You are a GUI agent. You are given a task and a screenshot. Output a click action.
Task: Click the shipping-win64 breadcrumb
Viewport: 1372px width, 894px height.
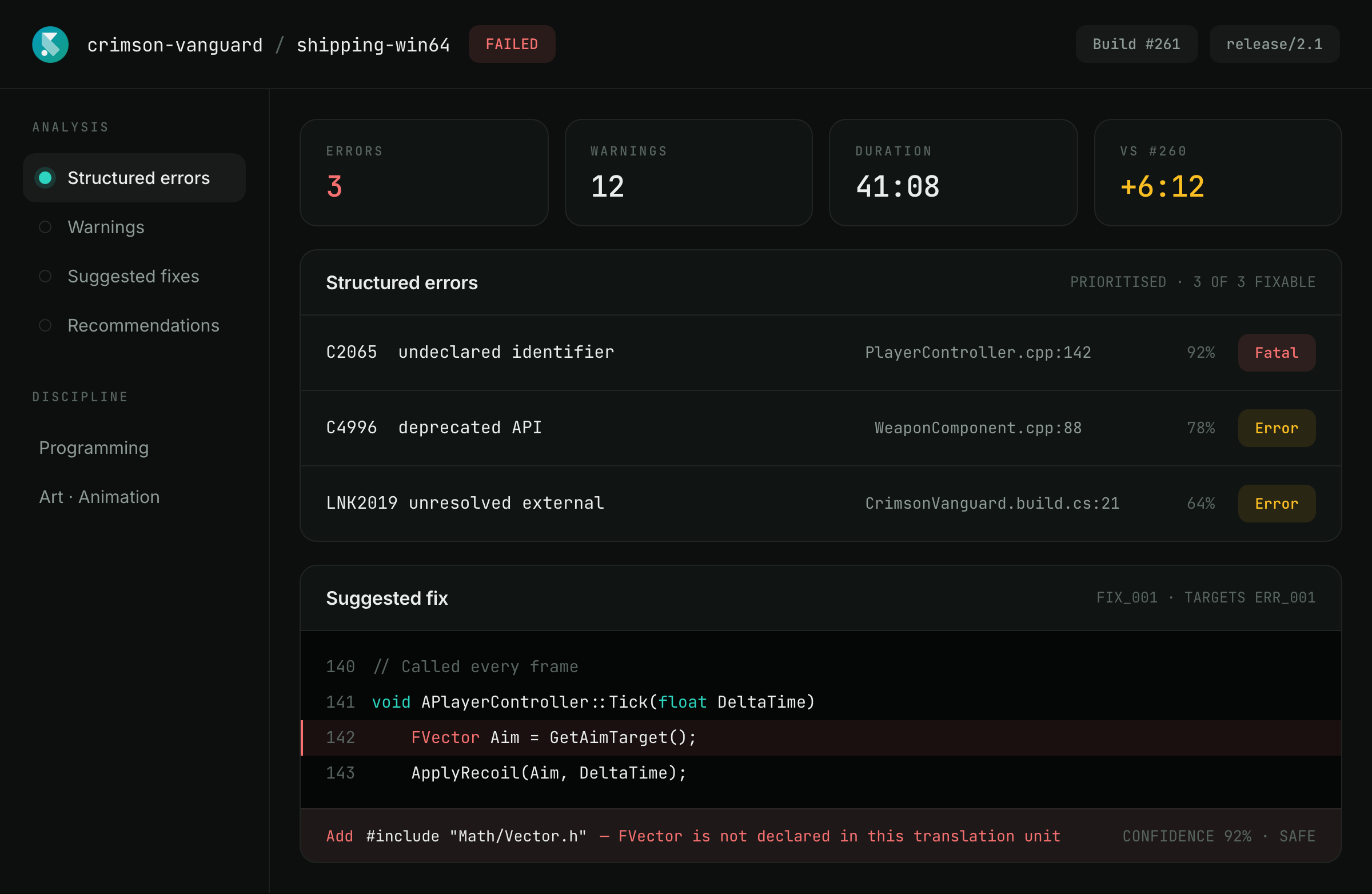[x=373, y=45]
